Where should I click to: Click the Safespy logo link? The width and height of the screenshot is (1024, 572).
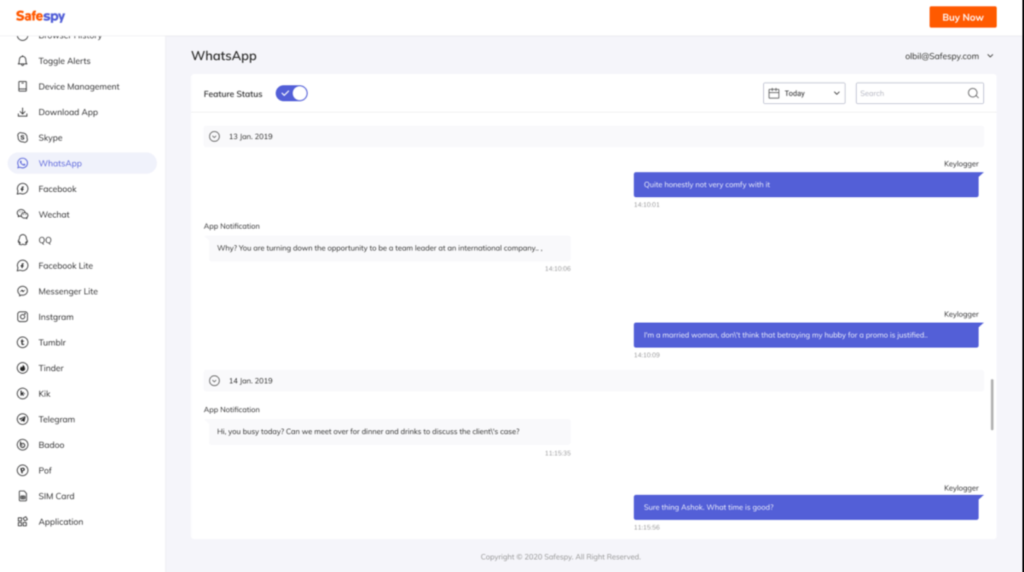pos(40,16)
